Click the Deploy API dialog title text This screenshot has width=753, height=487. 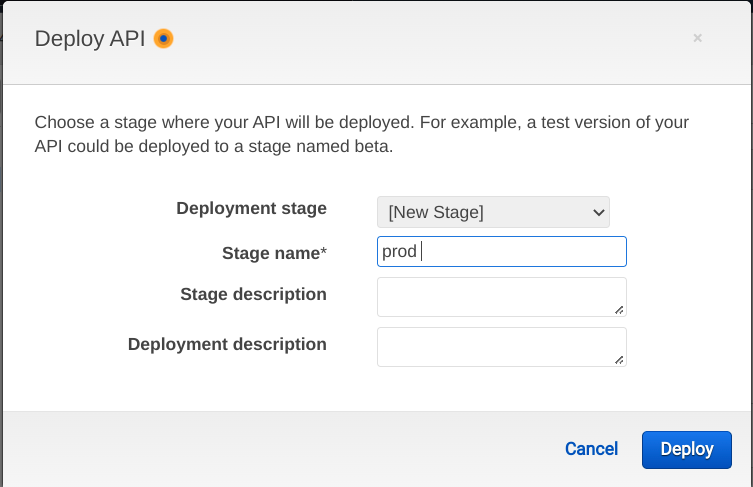point(90,40)
